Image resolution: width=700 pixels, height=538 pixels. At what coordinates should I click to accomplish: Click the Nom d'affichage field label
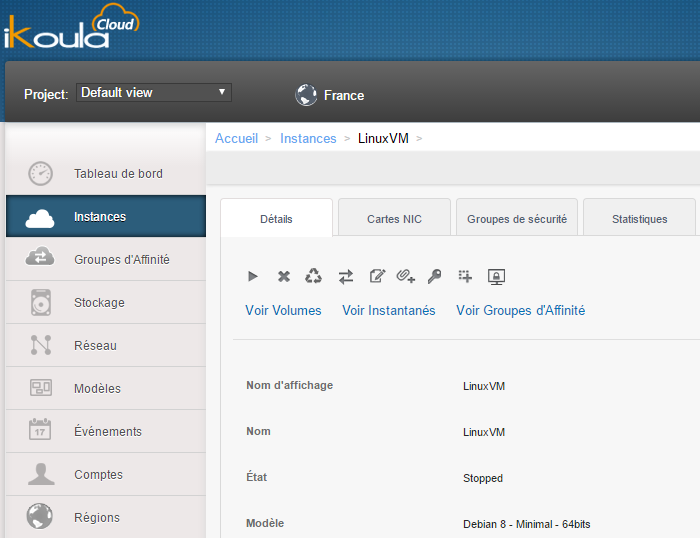click(x=289, y=385)
